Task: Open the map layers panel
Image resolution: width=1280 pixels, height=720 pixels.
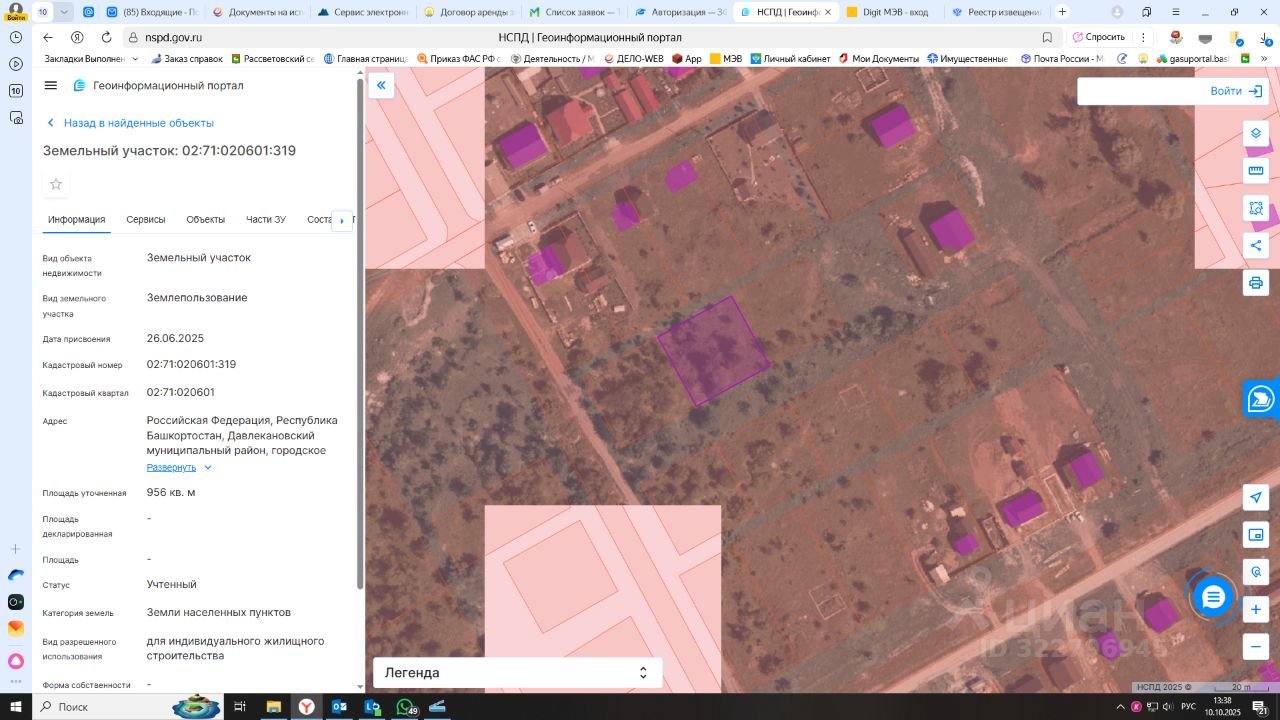Action: click(x=1256, y=134)
